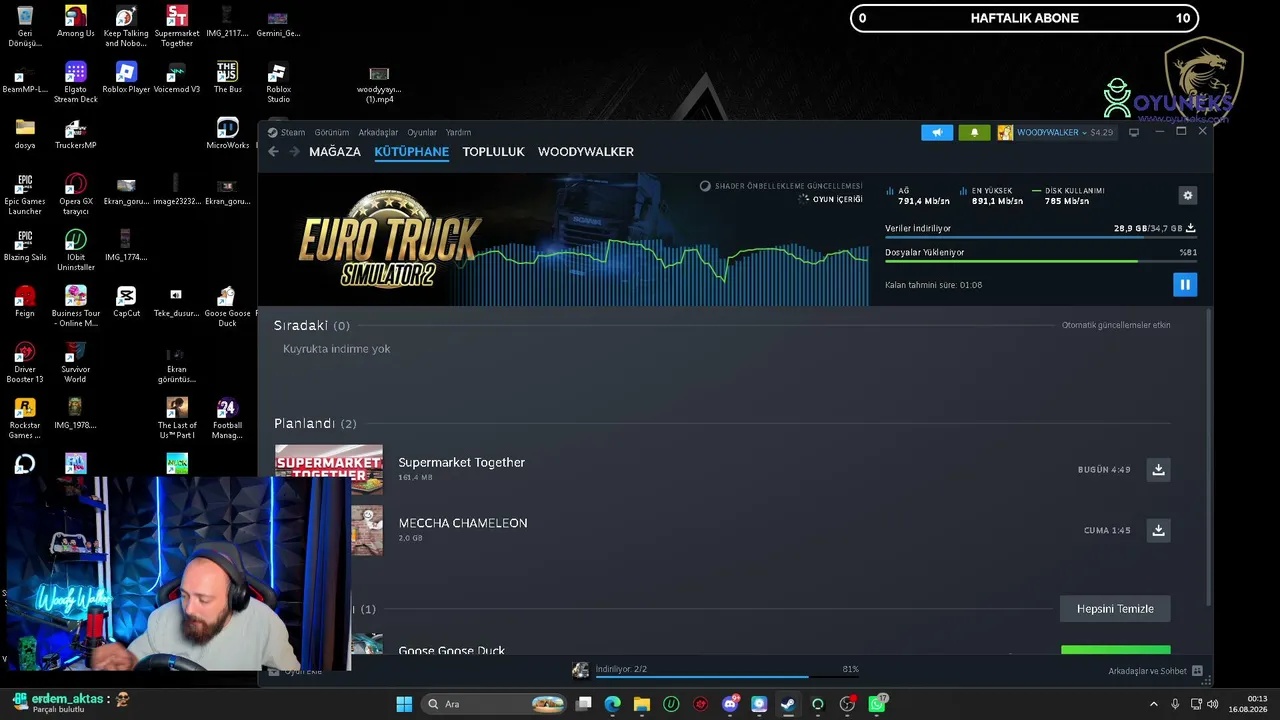1280x720 pixels.
Task: Switch to the TOPLULUK tab
Action: 493,152
